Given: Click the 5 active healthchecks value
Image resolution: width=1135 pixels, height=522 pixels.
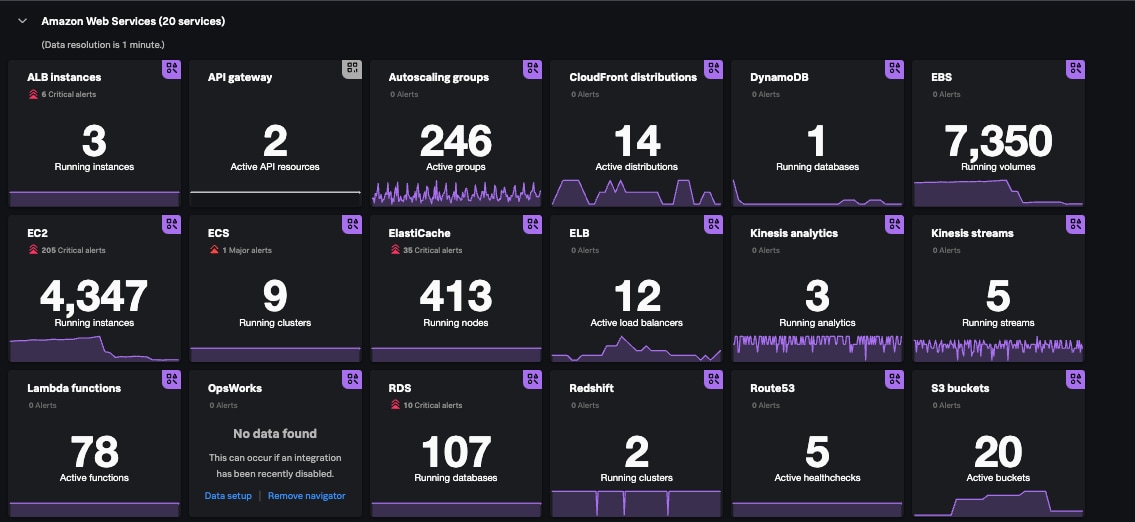Looking at the screenshot, I should 817,452.
